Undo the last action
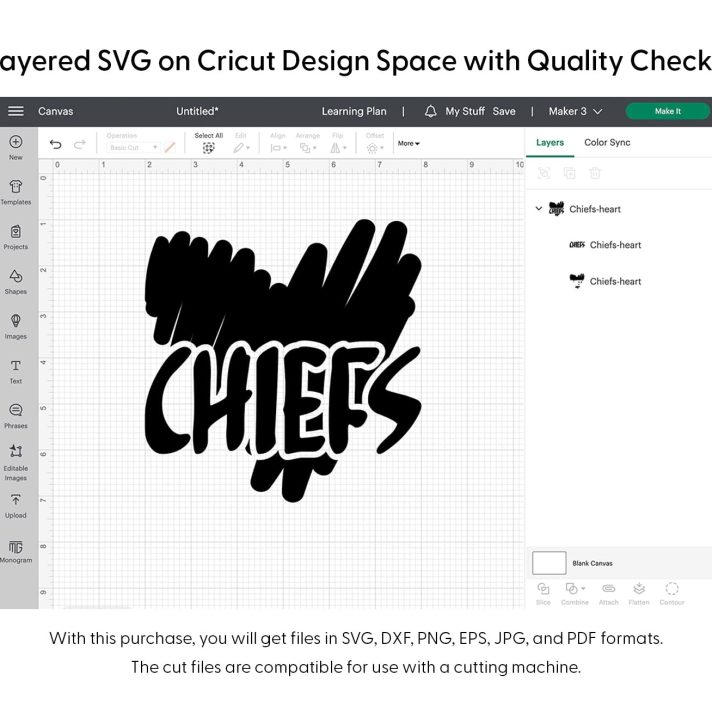Image resolution: width=712 pixels, height=712 pixels. coord(55,144)
